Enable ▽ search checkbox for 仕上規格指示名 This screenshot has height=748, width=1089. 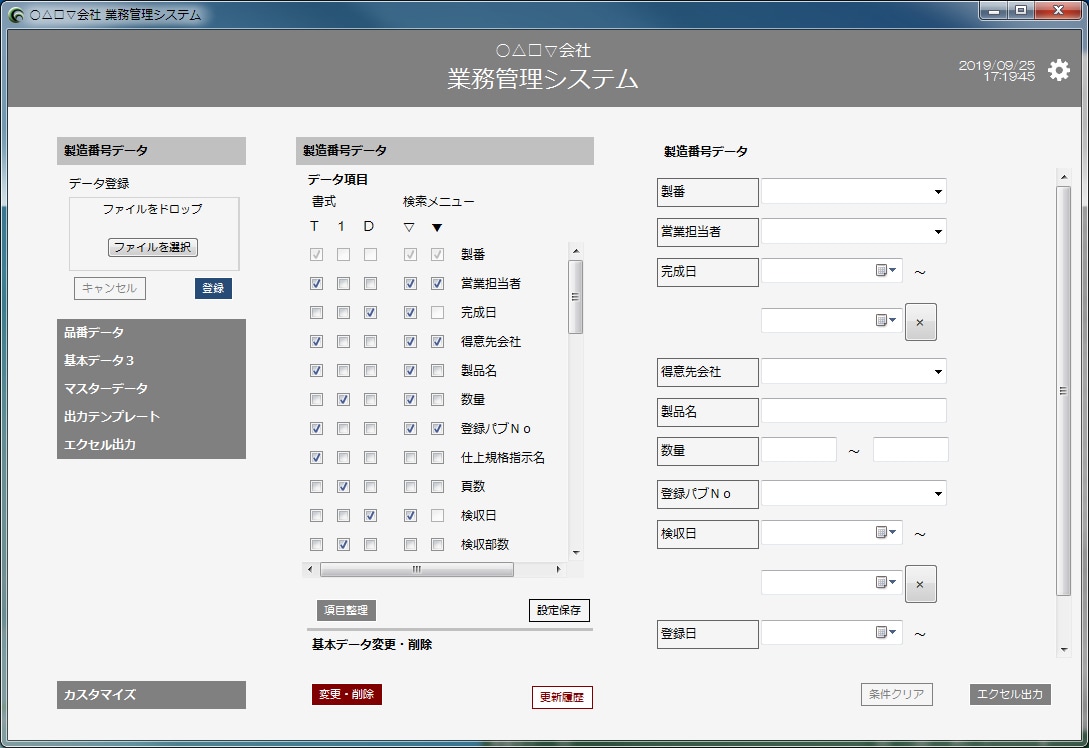(x=410, y=458)
